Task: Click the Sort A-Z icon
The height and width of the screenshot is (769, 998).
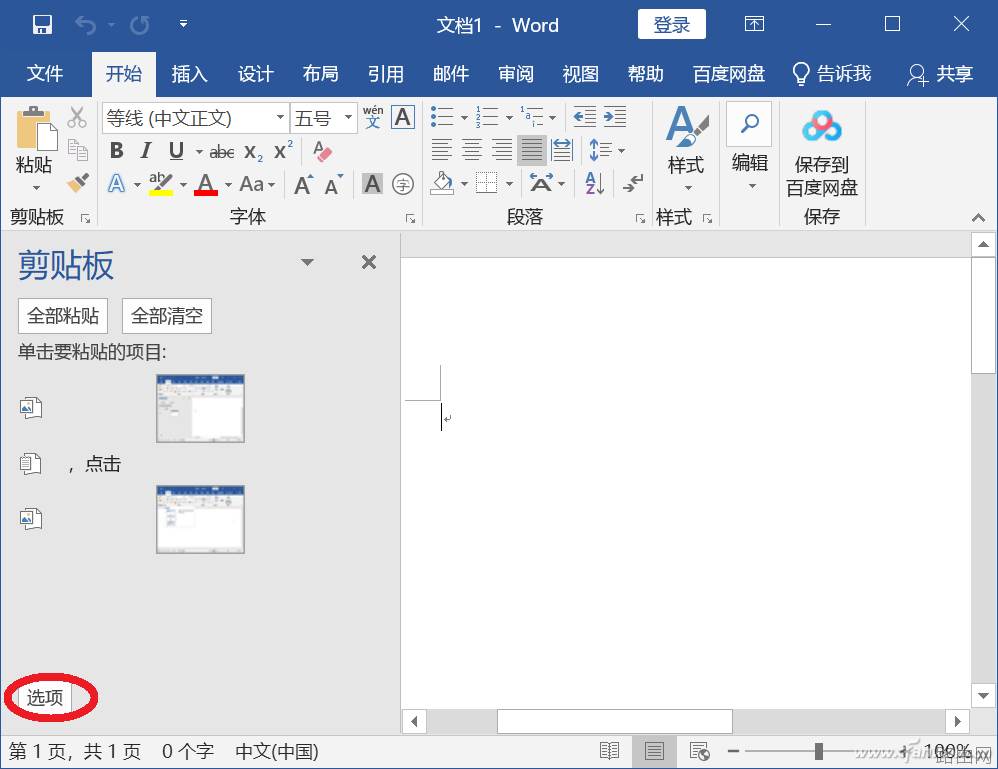Action: tap(594, 184)
